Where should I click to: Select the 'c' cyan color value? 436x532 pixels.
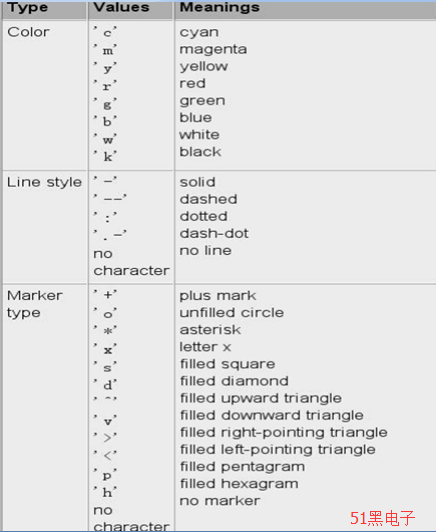coord(105,32)
